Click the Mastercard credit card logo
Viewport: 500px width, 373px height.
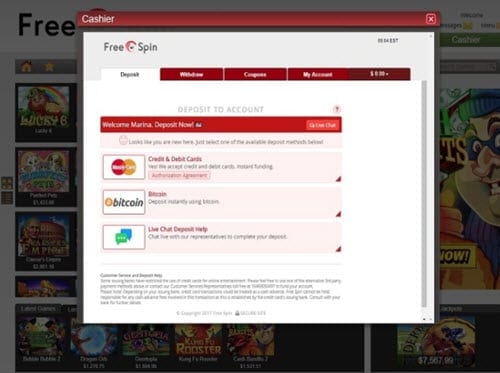[x=124, y=167]
